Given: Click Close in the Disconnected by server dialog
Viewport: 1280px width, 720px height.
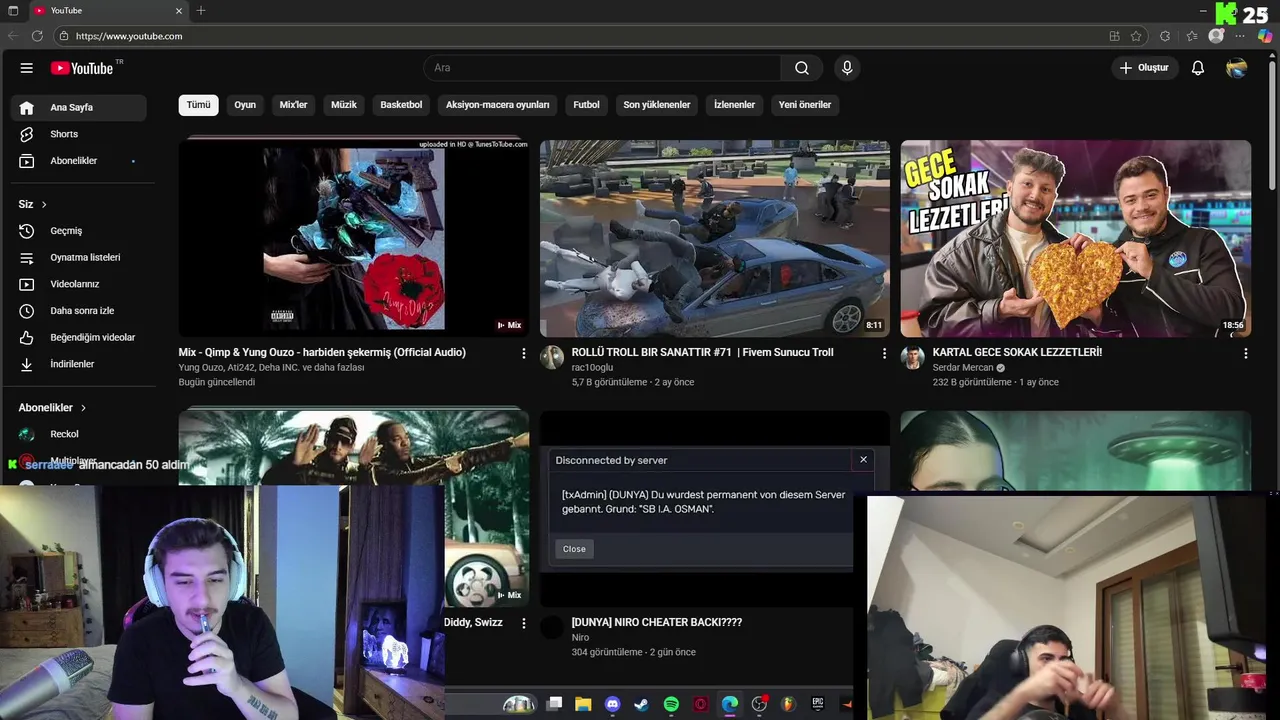Looking at the screenshot, I should pyautogui.click(x=574, y=549).
